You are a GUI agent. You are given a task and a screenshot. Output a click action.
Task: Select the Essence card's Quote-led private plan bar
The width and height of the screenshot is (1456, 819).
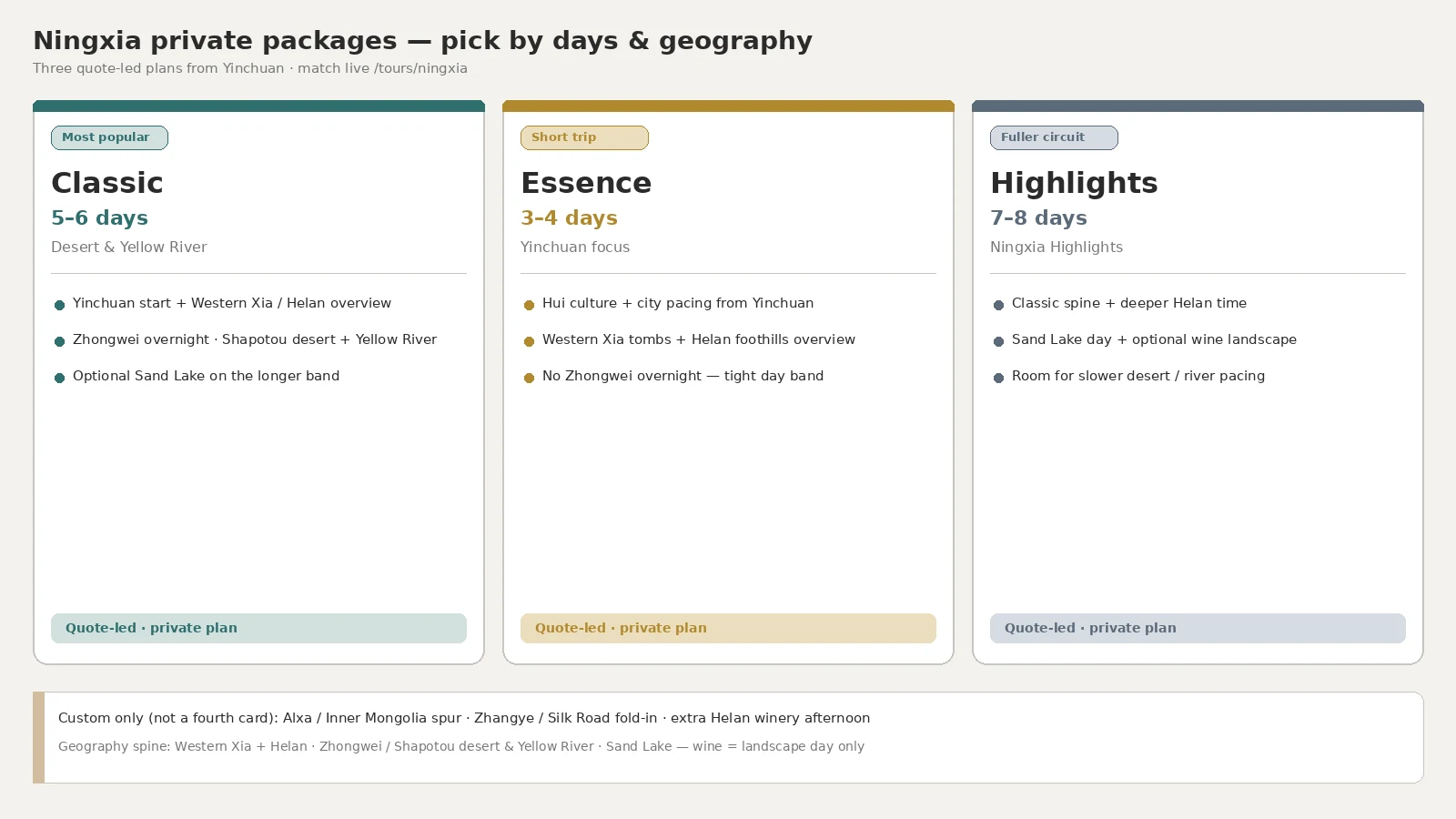pos(728,628)
